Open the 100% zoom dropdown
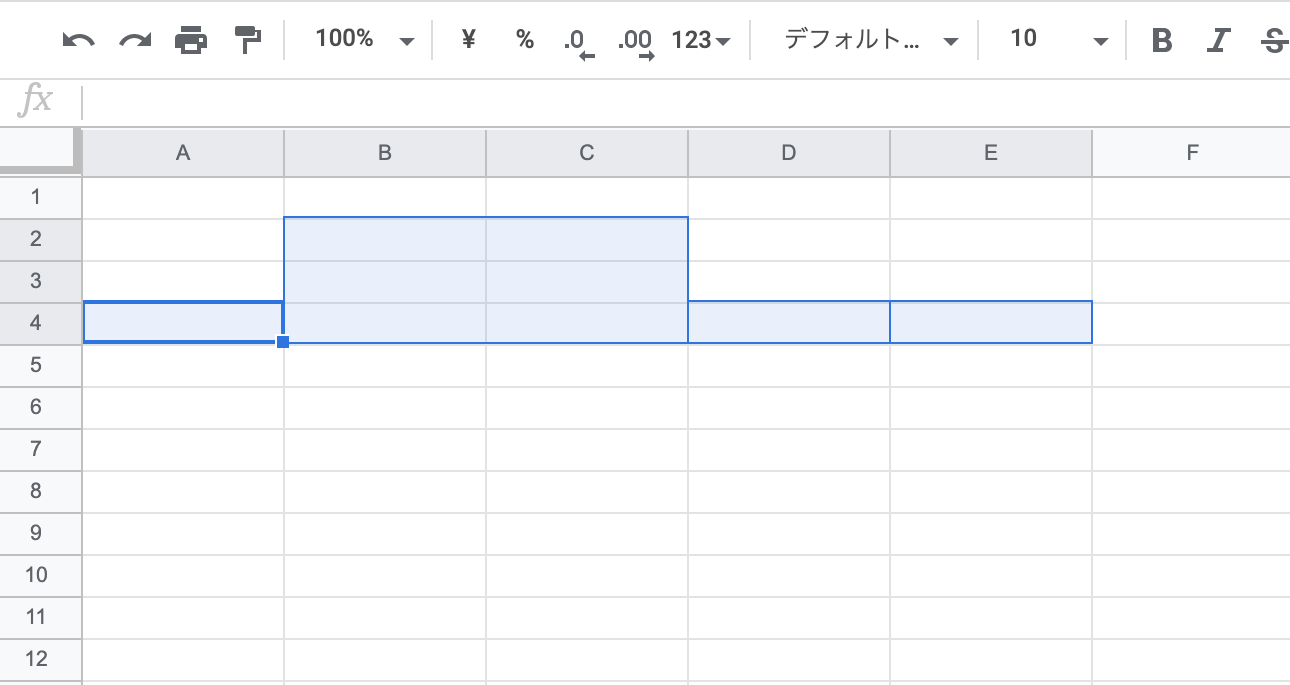 [x=364, y=40]
